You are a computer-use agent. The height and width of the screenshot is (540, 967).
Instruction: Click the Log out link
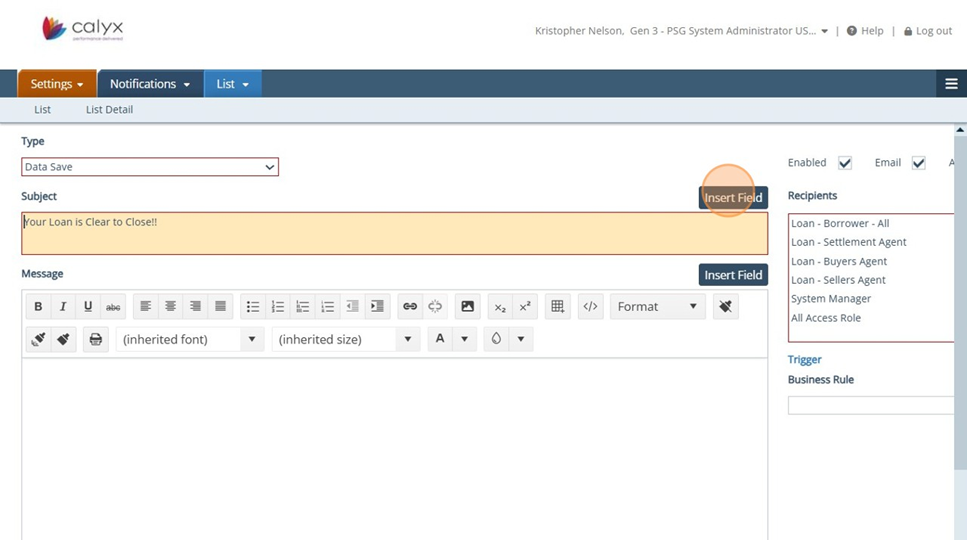point(928,31)
